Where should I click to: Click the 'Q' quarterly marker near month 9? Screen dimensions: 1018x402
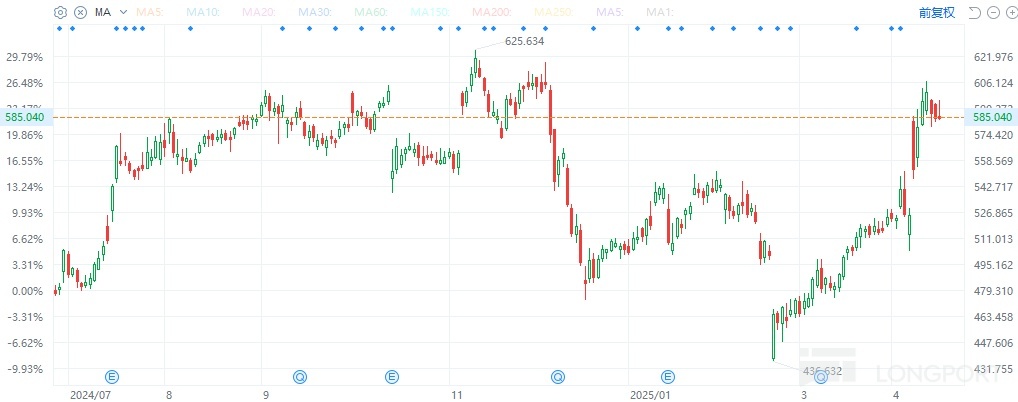click(299, 376)
